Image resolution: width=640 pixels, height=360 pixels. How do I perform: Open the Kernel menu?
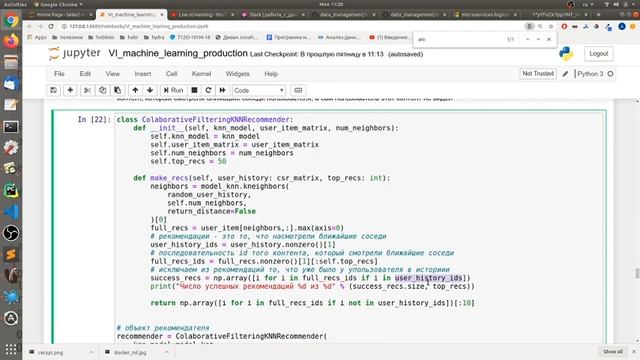[x=201, y=74]
